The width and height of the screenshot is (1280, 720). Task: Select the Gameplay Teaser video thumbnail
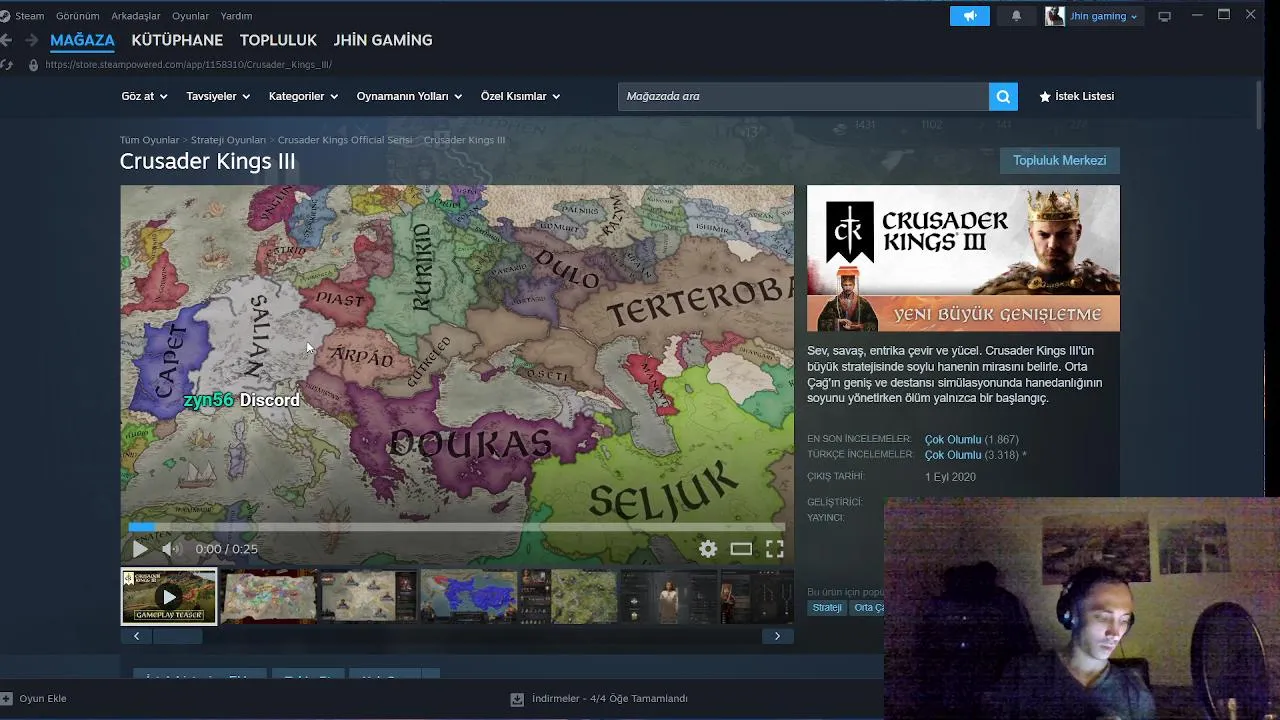(169, 596)
